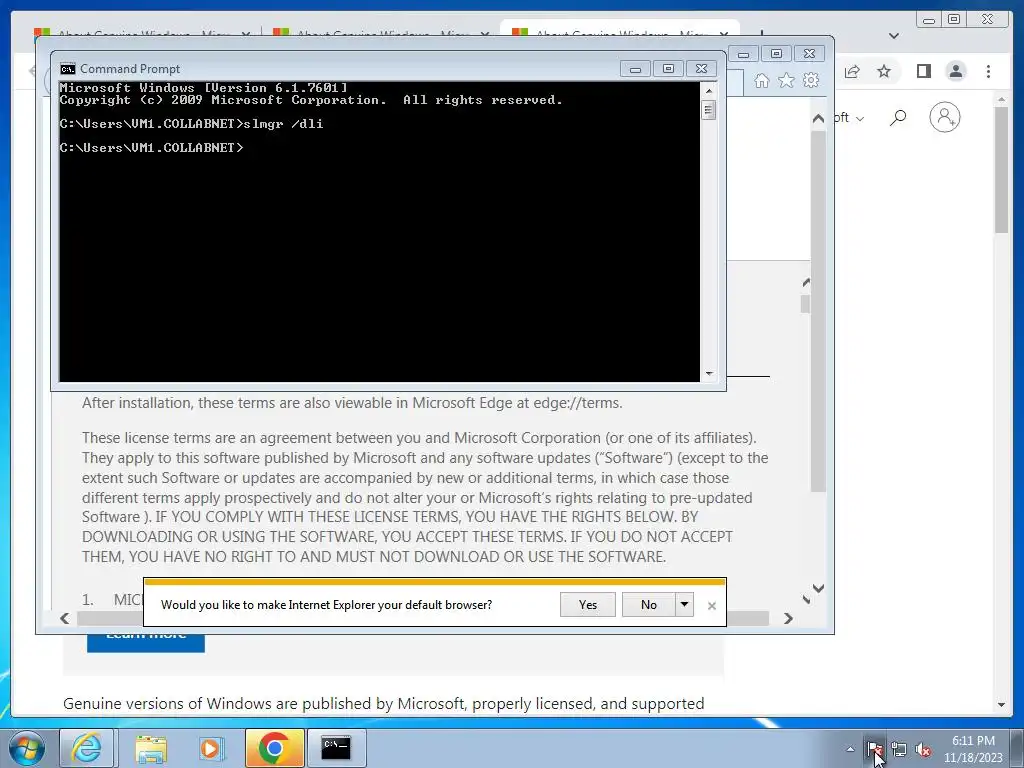The height and width of the screenshot is (768, 1024).
Task: IE page horizontal scroll right arrow
Action: [788, 618]
